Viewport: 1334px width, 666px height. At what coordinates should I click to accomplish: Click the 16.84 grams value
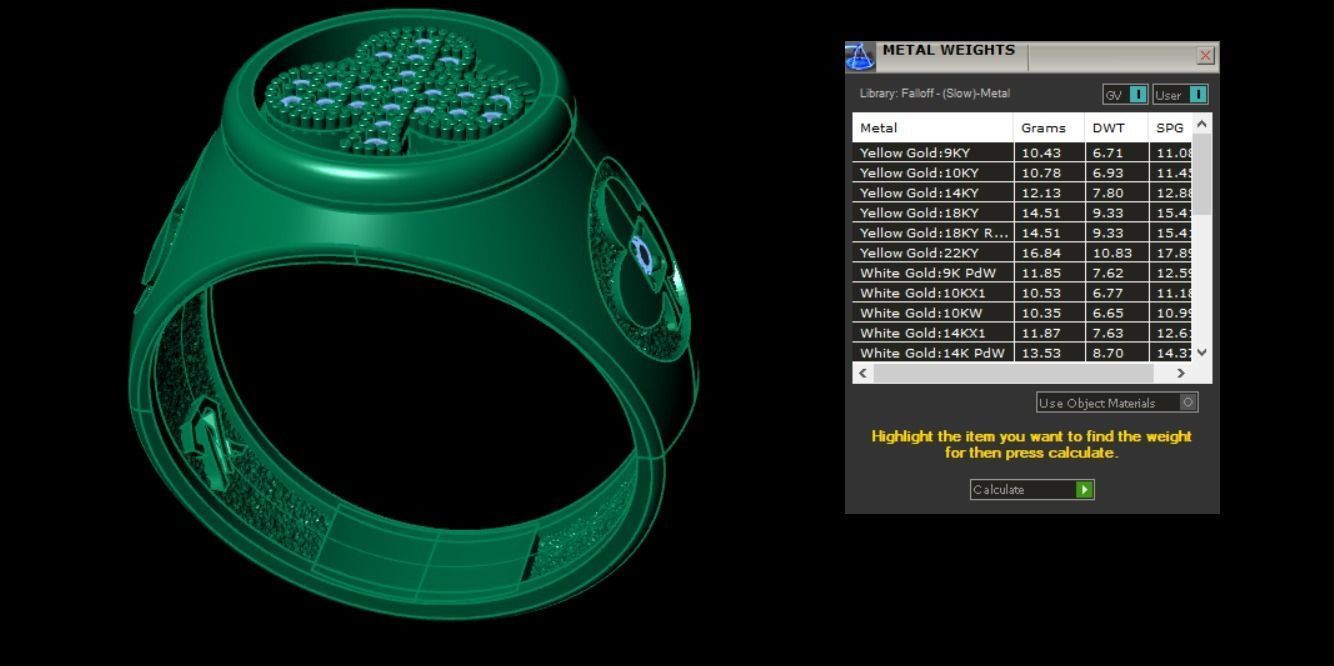(1041, 253)
